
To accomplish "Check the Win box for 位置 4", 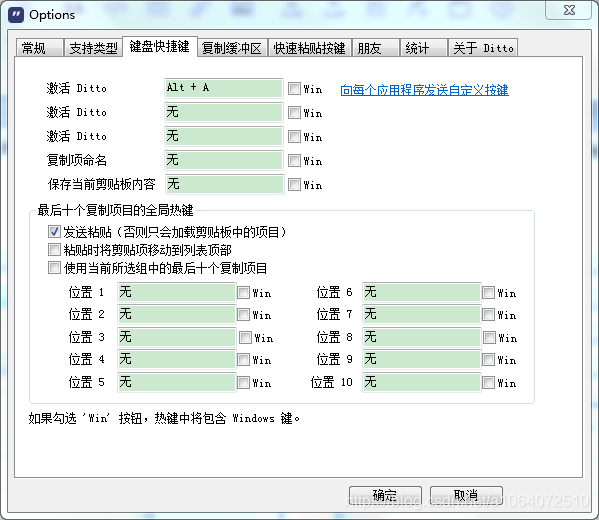I will click(243, 360).
